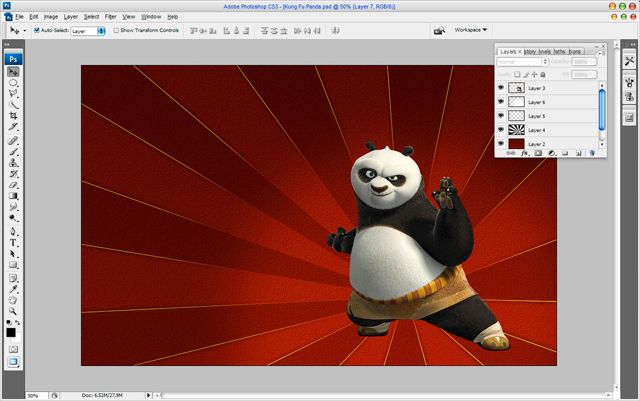Swap foreground and background colors
This screenshot has width=640, height=401.
[x=18, y=323]
